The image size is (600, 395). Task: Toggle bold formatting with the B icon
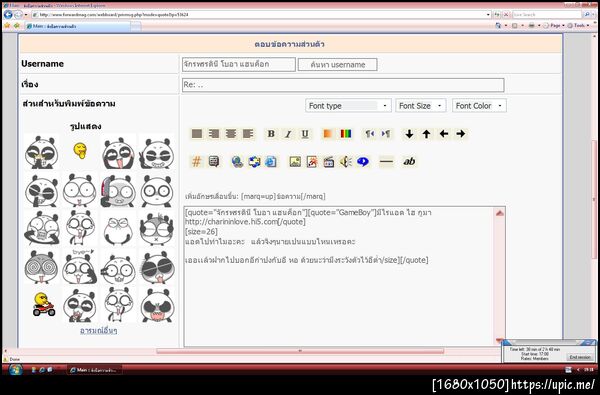point(271,134)
